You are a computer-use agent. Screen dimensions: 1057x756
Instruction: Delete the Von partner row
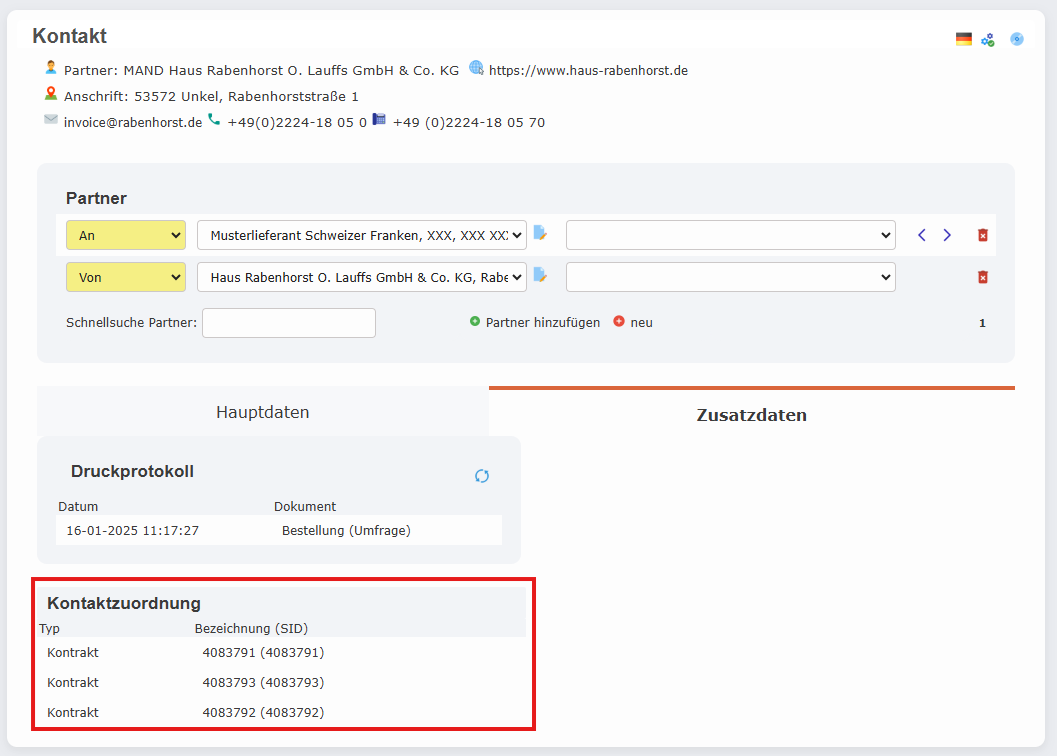983,277
